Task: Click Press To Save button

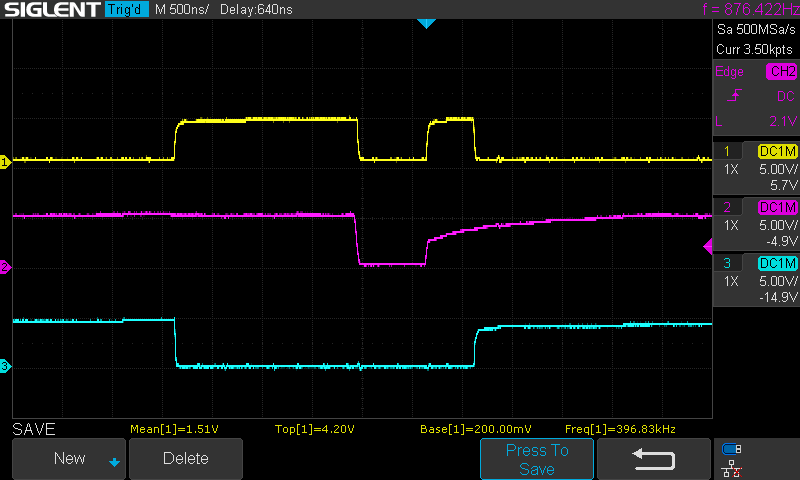Action: (537, 459)
